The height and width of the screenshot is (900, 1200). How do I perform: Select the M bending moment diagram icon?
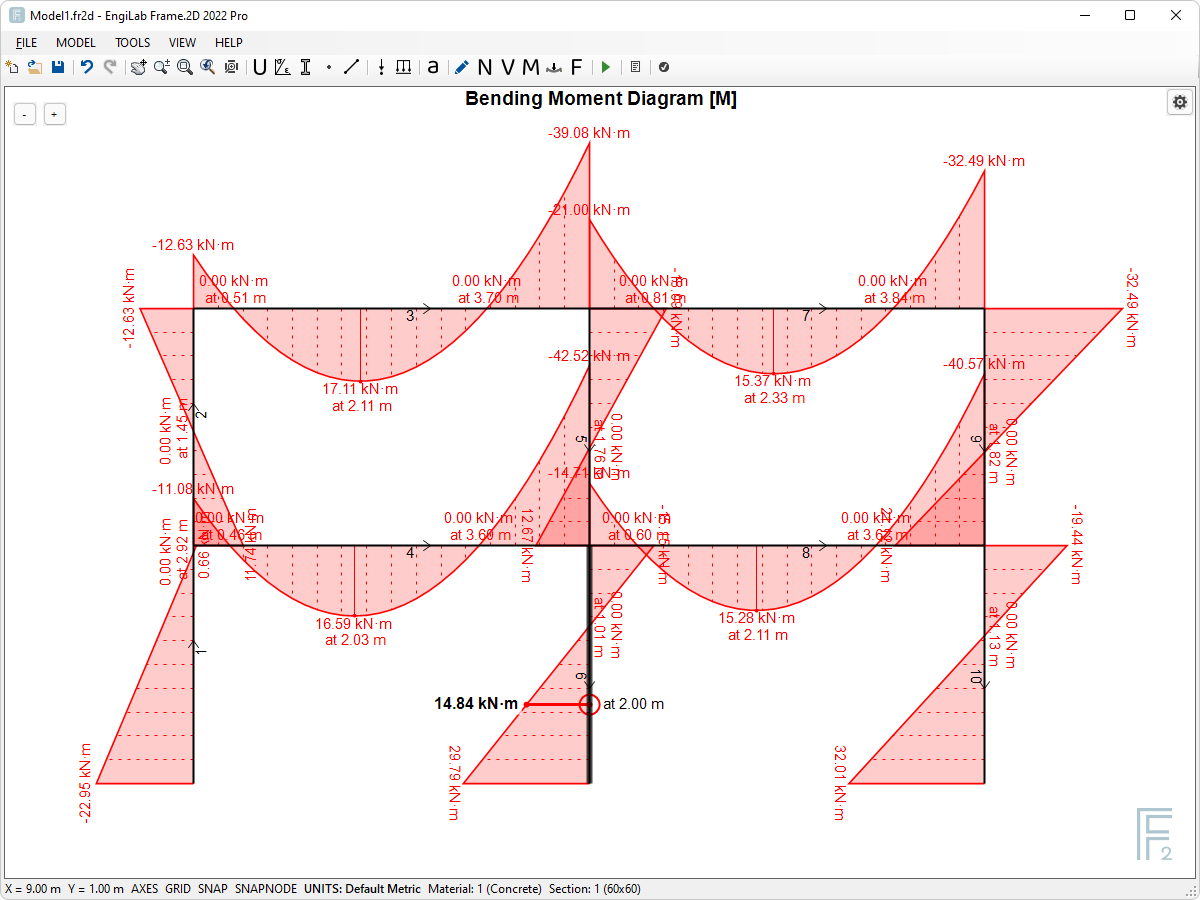point(532,67)
